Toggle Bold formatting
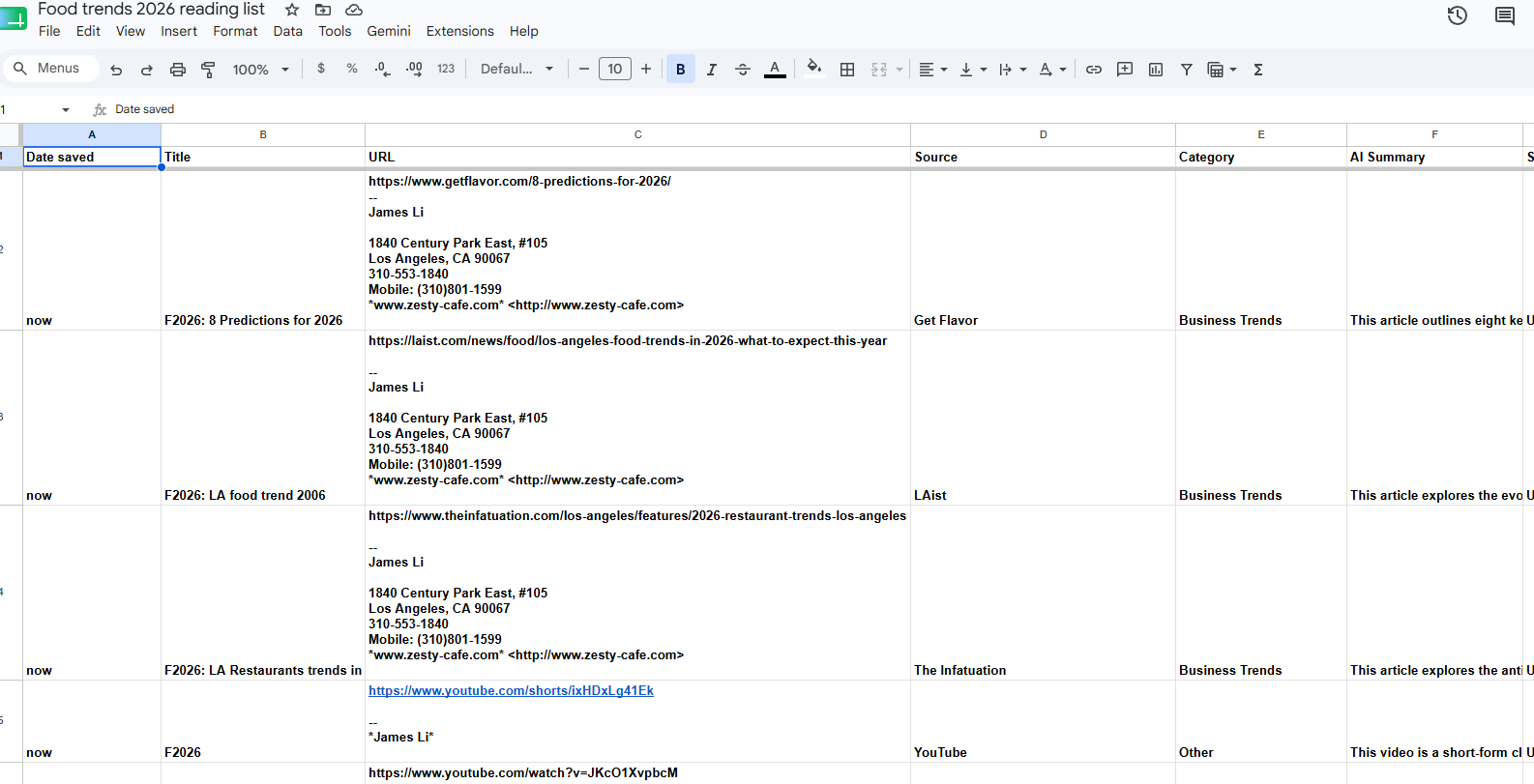 (x=681, y=69)
